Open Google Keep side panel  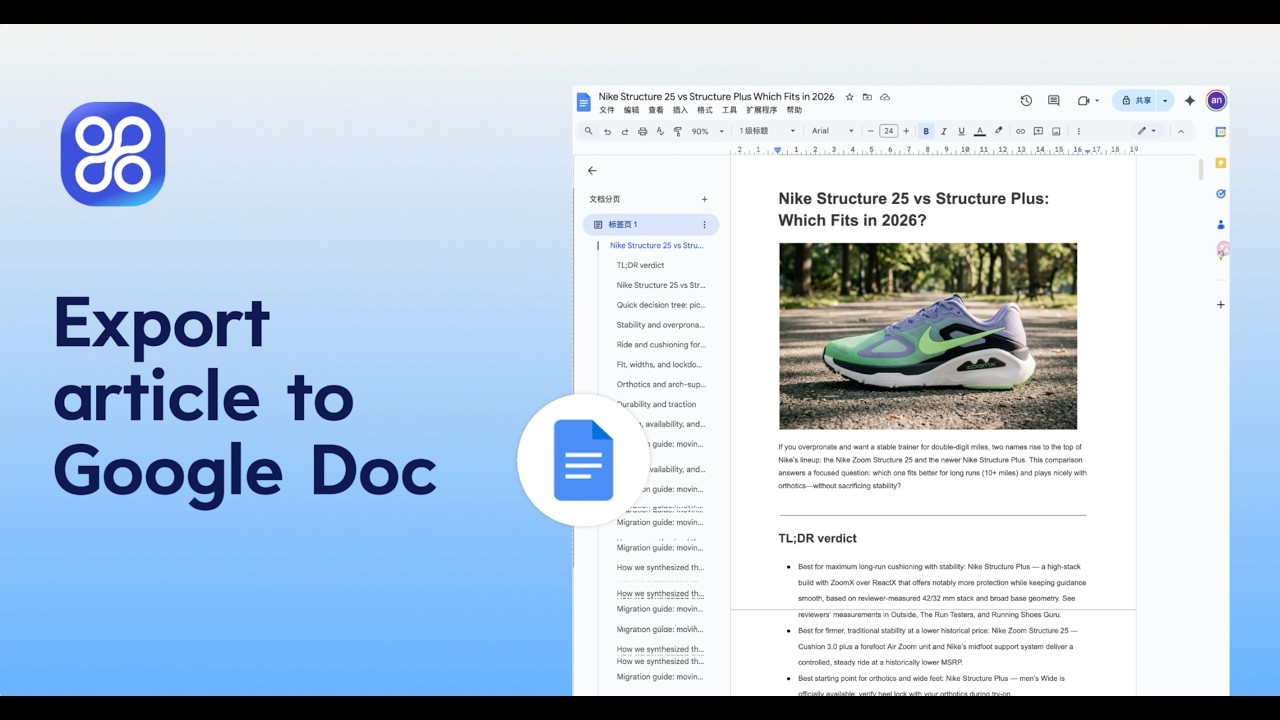point(1220,162)
